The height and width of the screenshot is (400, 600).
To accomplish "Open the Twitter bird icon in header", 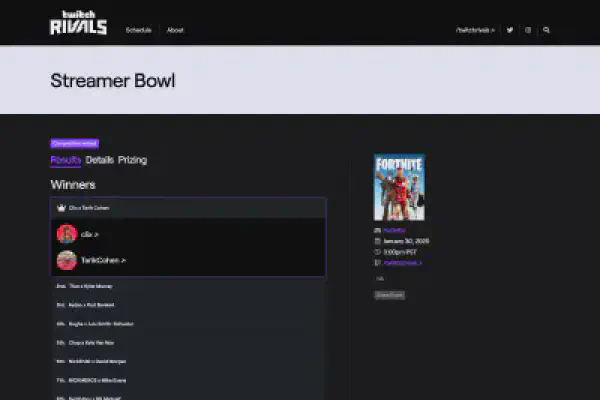I will click(510, 30).
